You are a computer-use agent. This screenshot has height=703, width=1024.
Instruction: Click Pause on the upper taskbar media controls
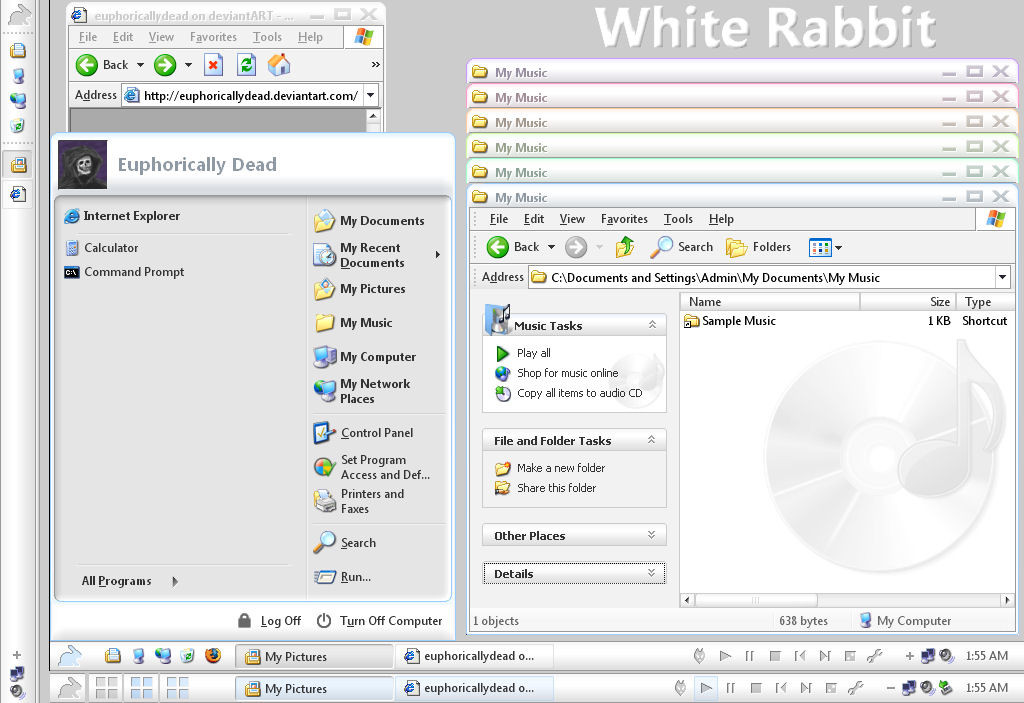(x=749, y=656)
